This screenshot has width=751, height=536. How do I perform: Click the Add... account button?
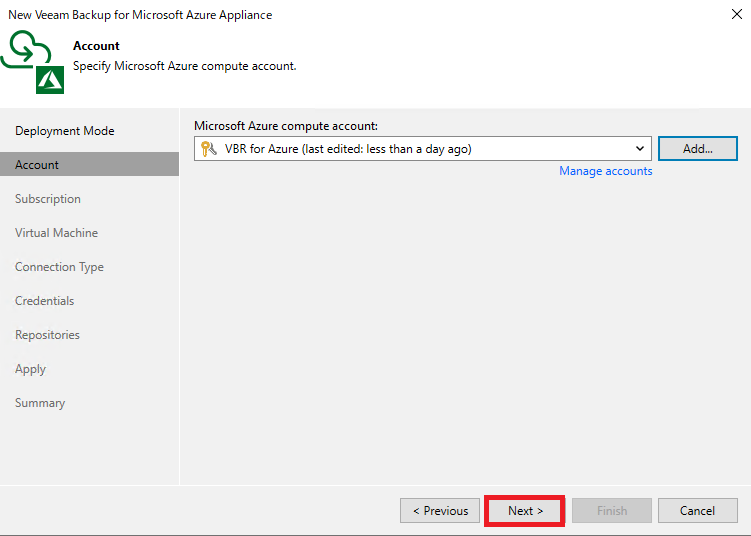point(697,148)
